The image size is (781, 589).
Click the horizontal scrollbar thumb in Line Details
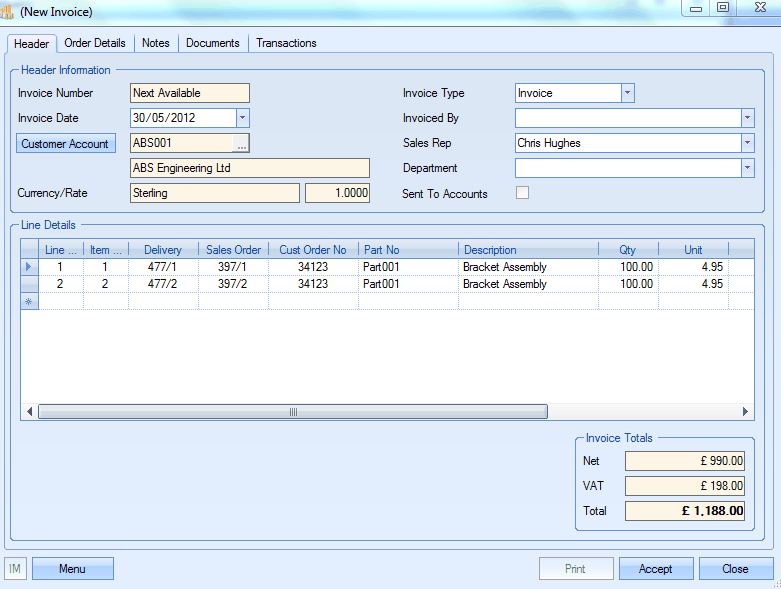coord(292,412)
